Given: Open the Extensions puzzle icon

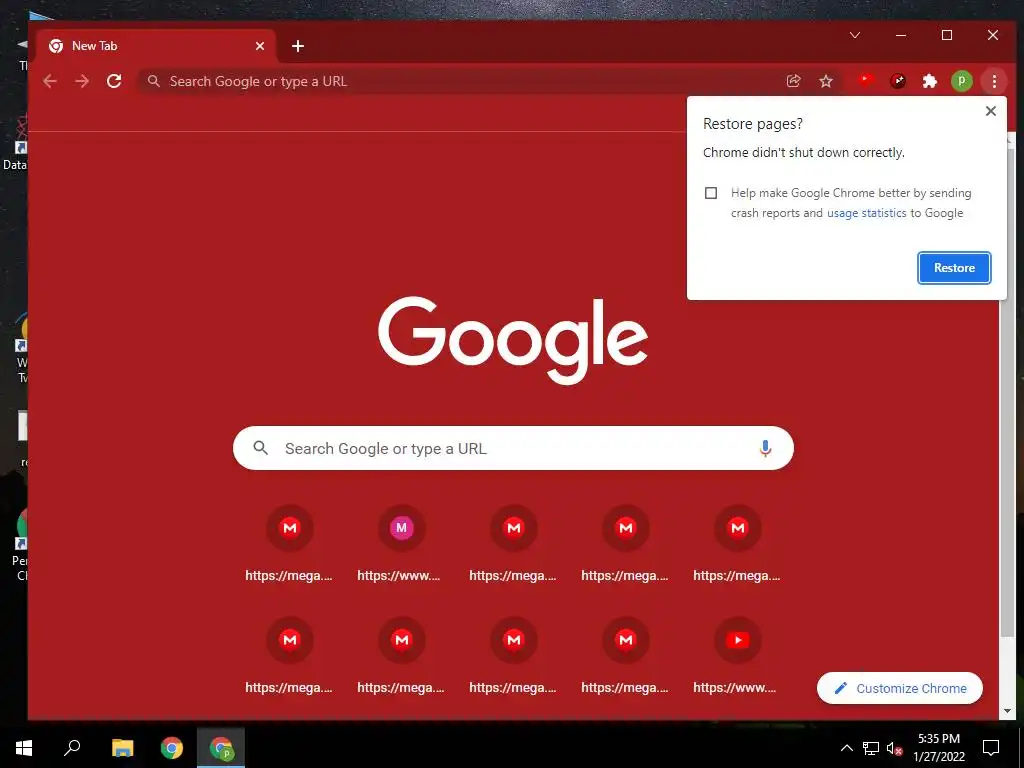Looking at the screenshot, I should (x=929, y=81).
